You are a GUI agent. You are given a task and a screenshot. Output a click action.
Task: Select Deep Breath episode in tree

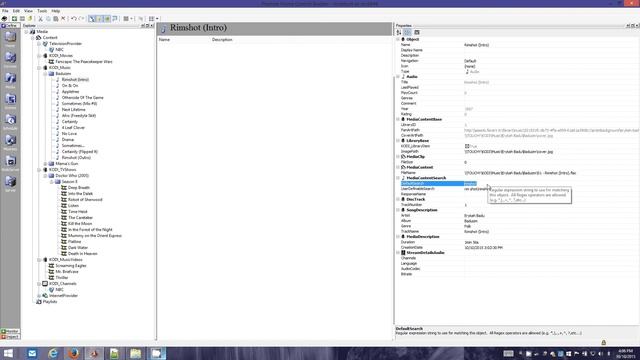point(79,188)
